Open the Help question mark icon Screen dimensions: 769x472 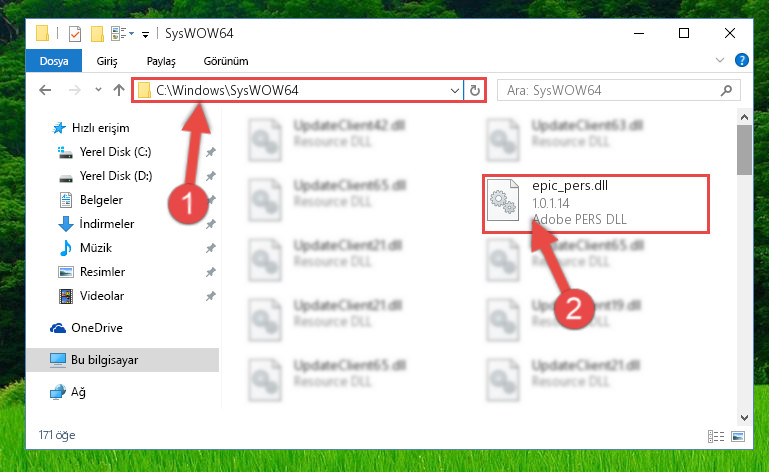742,60
